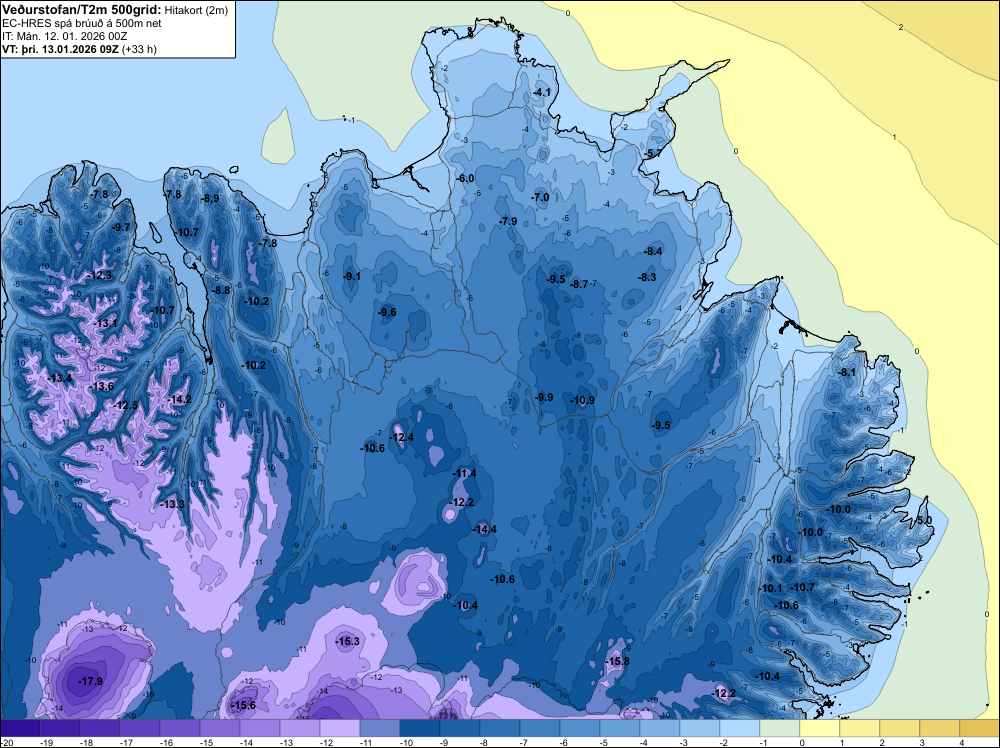This screenshot has height=748, width=1000.
Task: Click the -8.7 temperature label
Action: pos(578,284)
